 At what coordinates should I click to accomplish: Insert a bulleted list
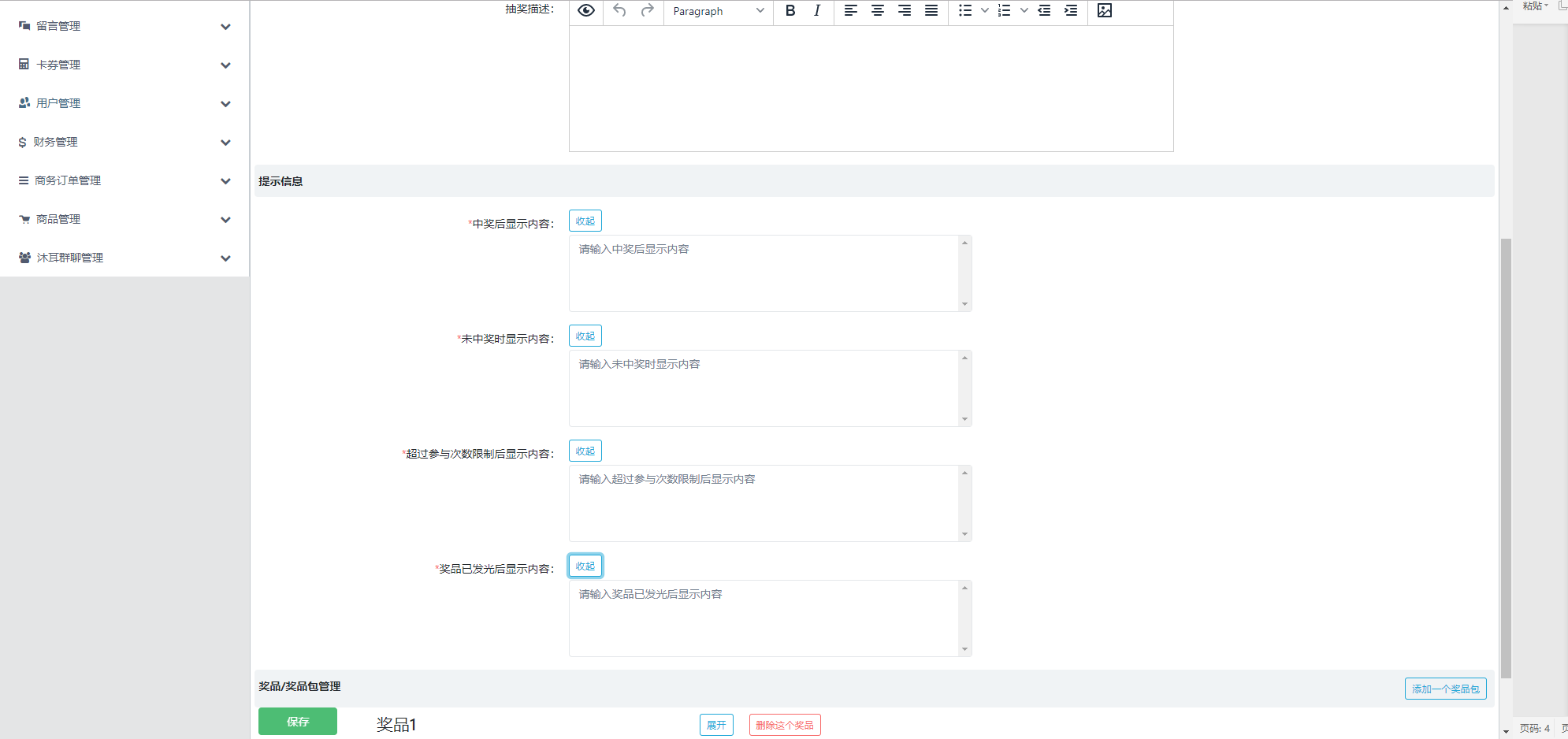pyautogui.click(x=965, y=11)
